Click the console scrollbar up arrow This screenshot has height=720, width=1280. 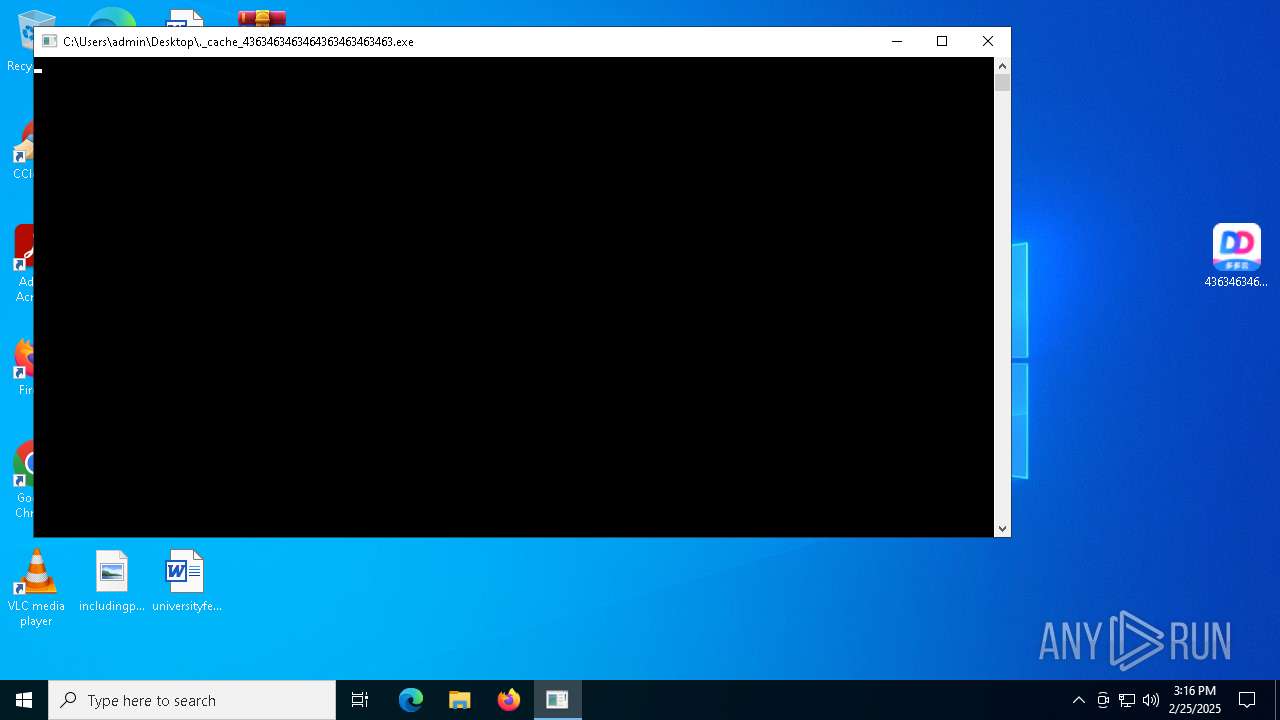pos(1002,66)
